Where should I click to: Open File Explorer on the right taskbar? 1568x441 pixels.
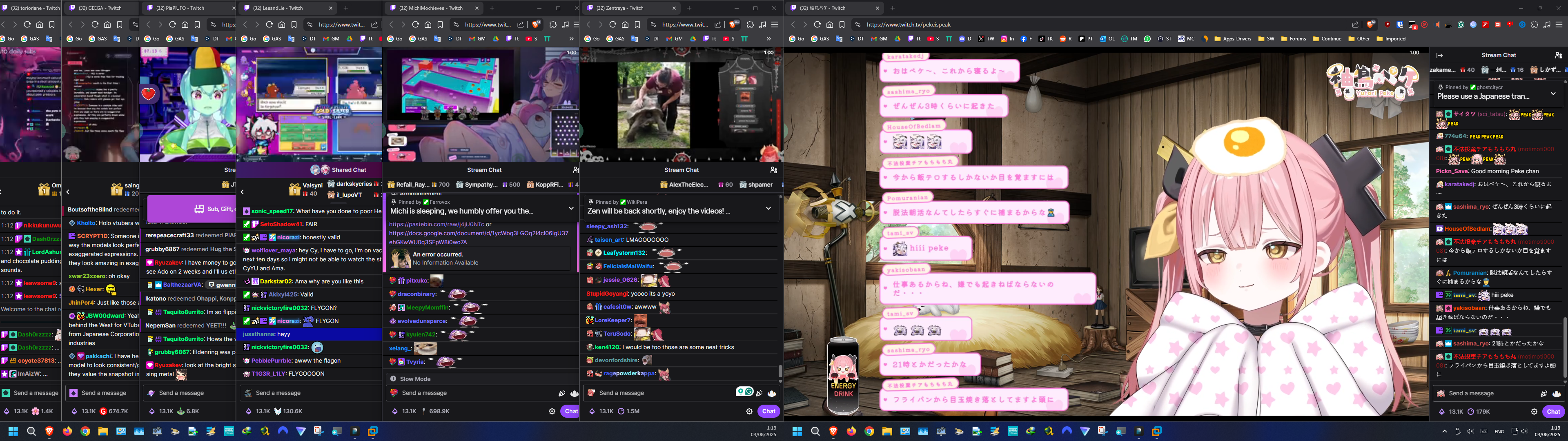887,431
